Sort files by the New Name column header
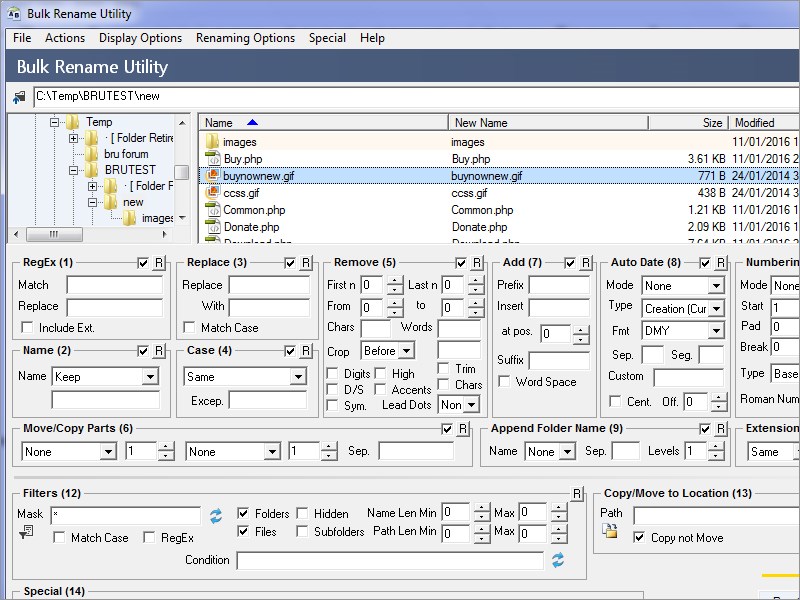 click(x=548, y=123)
